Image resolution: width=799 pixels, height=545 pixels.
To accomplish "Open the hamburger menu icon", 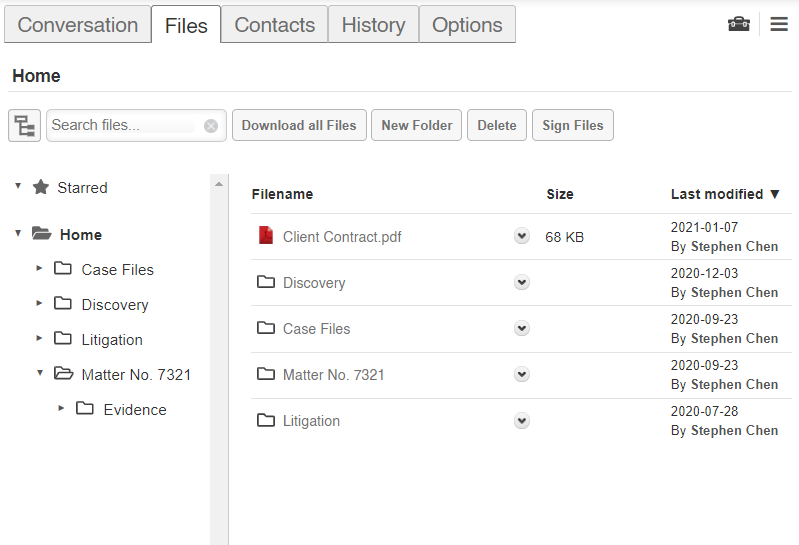I will click(x=779, y=24).
